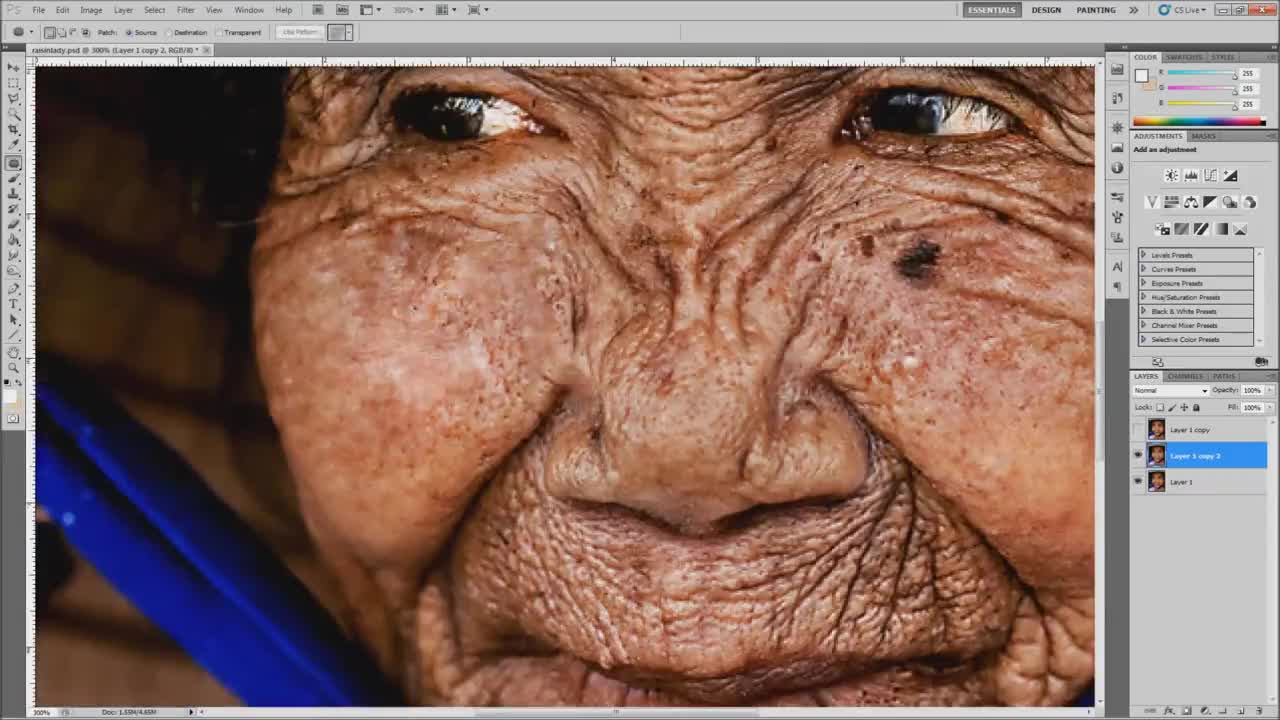1280x720 pixels.
Task: Expand the Black & White Presets list
Action: pos(1143,311)
